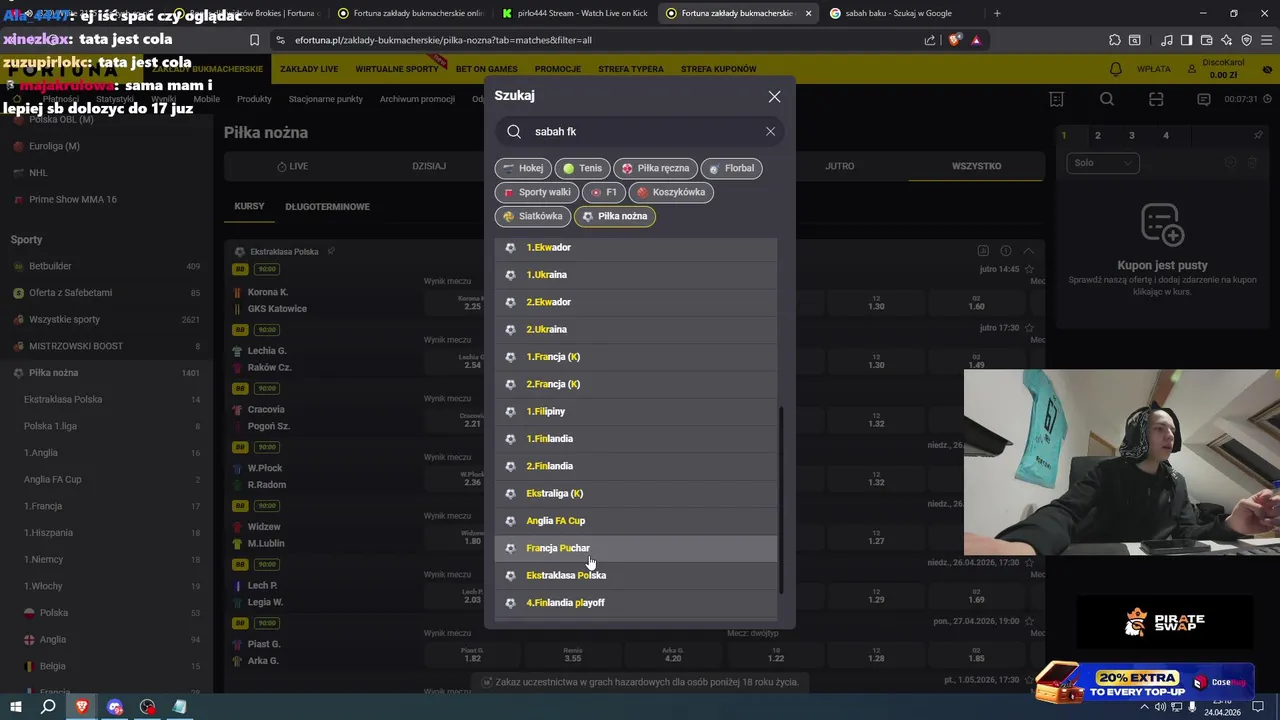Open the BET ON GAMES menu item
Screen dimensions: 1280x720
tap(487, 69)
